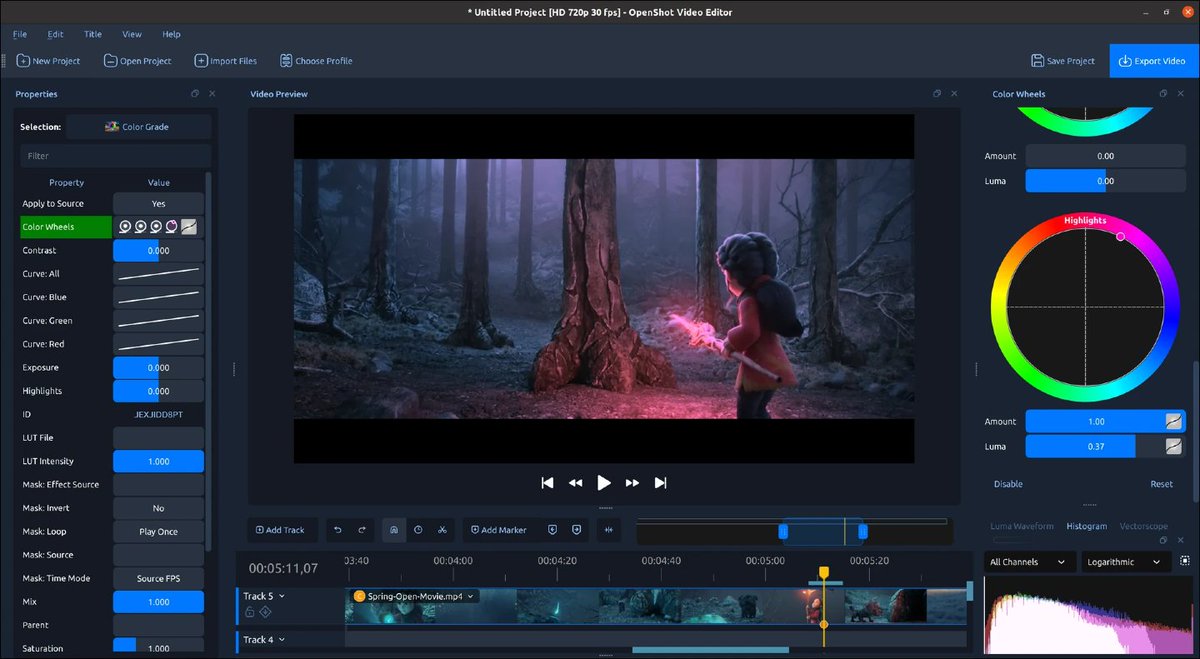Undock the Properties panel with float icon

[x=195, y=94]
